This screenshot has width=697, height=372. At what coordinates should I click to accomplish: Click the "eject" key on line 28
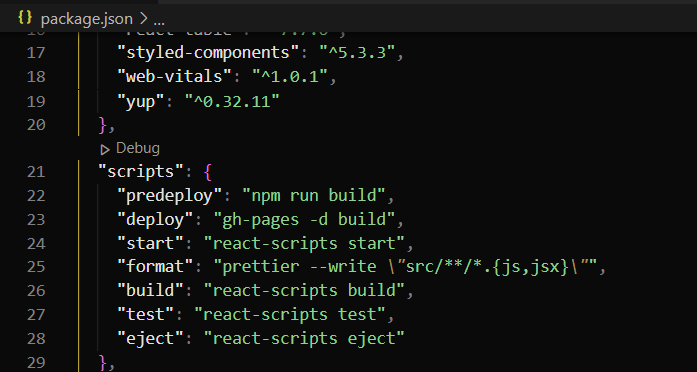(150, 339)
